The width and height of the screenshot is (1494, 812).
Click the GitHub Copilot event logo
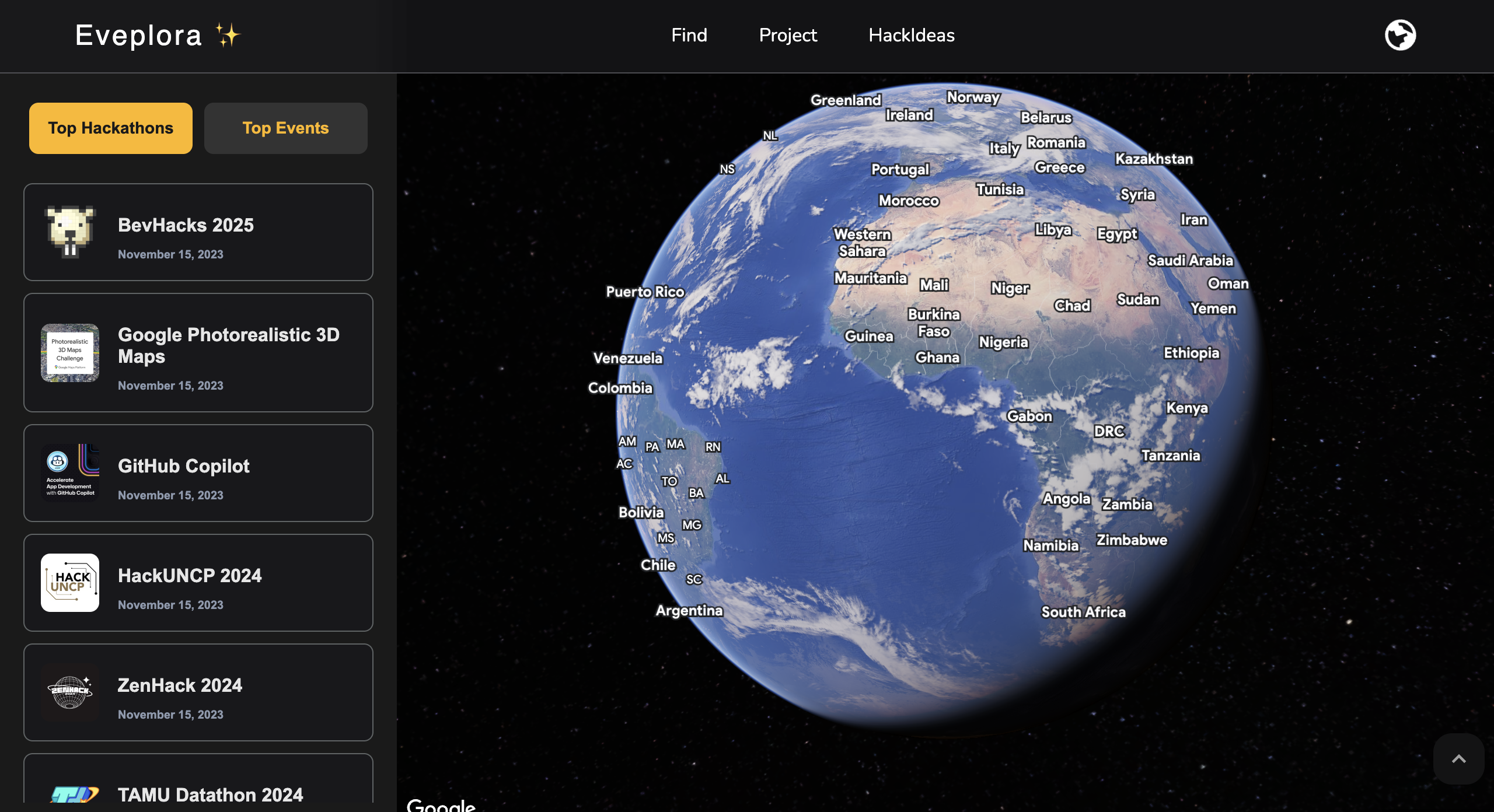(x=70, y=473)
